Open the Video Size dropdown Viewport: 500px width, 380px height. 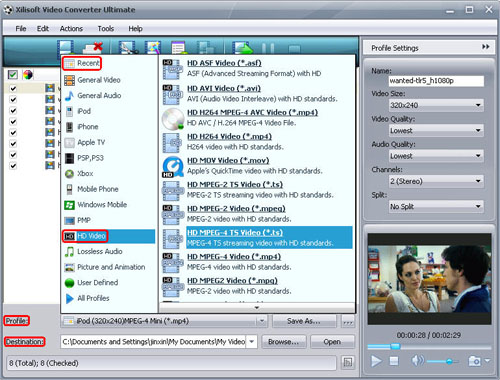click(x=436, y=105)
